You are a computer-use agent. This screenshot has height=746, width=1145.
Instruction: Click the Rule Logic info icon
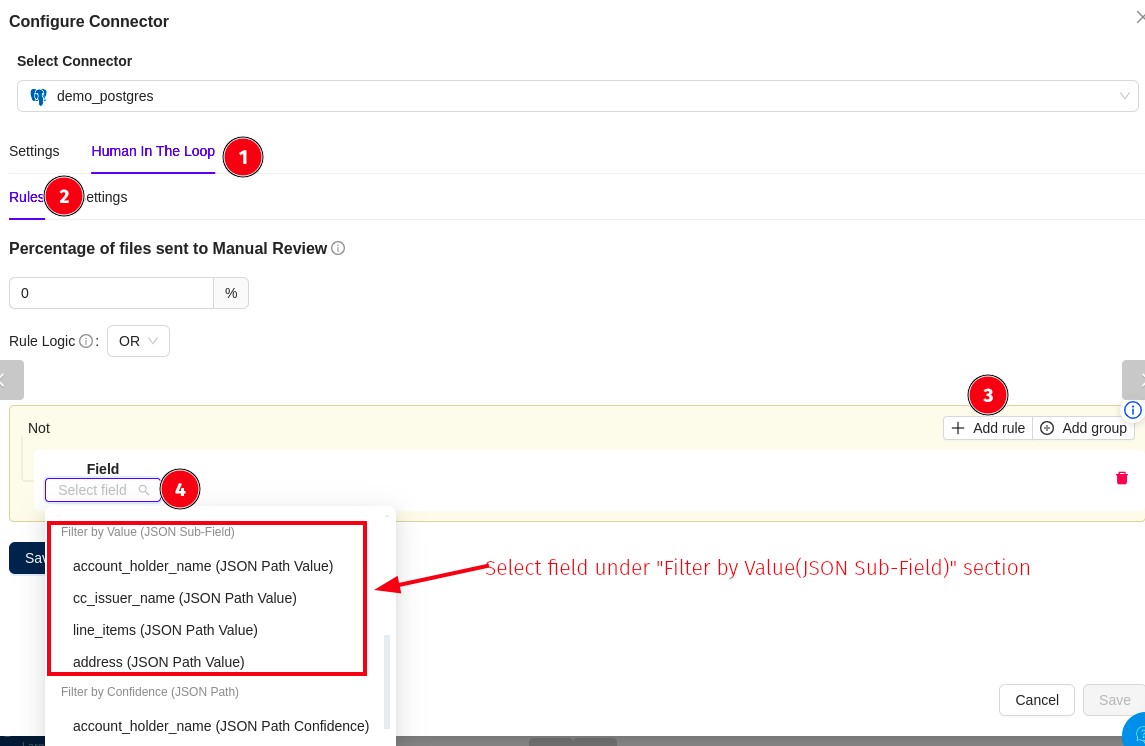click(86, 341)
